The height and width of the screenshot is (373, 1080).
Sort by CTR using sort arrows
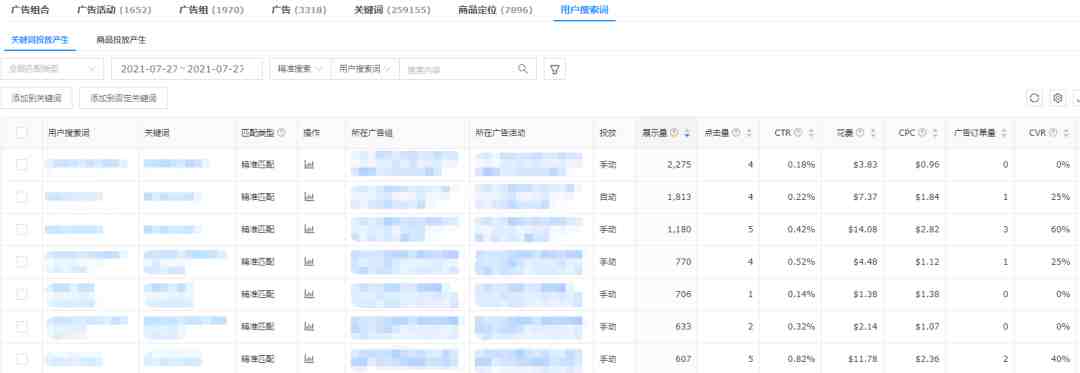(811, 133)
